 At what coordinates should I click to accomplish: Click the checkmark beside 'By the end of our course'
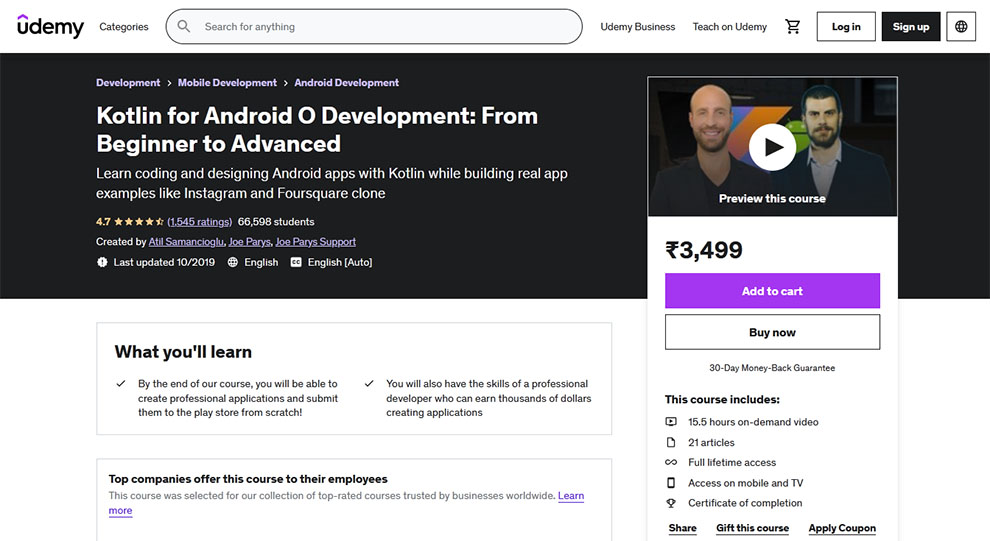121,383
